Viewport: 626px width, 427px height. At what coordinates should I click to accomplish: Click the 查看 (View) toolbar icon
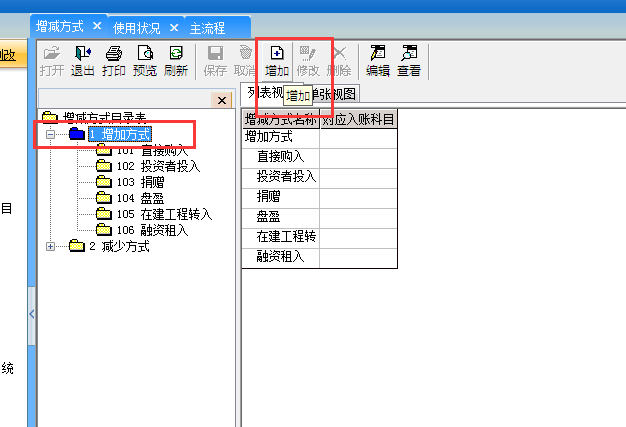(x=408, y=60)
